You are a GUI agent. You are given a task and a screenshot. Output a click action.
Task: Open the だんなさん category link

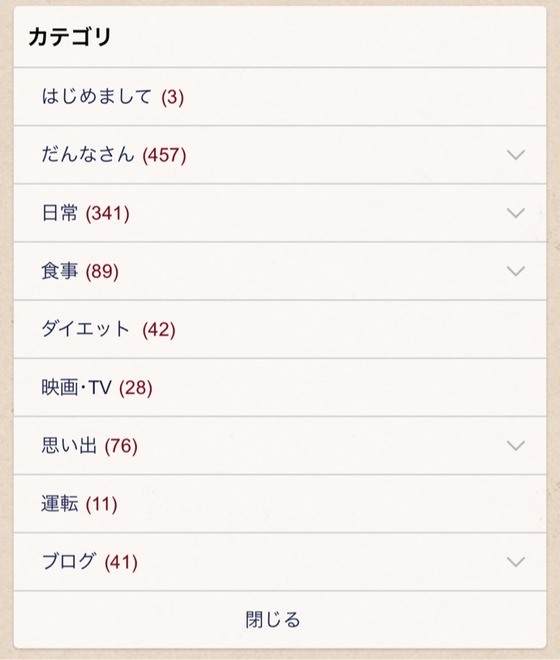(114, 154)
